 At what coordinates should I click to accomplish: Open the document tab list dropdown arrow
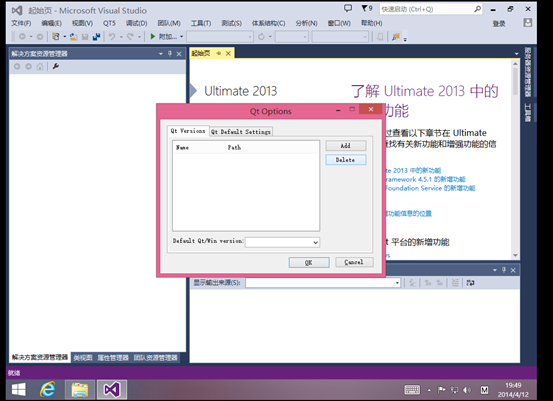point(517,54)
